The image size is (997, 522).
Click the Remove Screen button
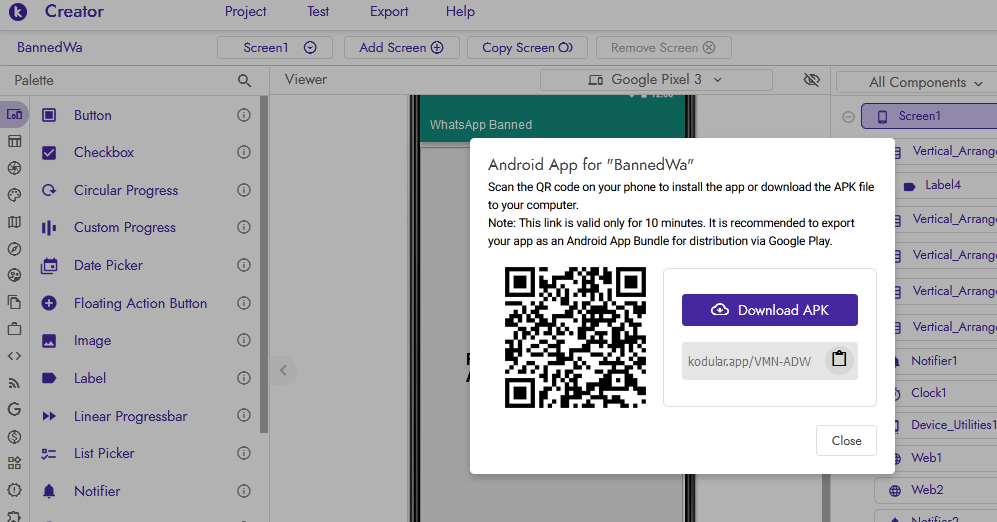(x=663, y=48)
